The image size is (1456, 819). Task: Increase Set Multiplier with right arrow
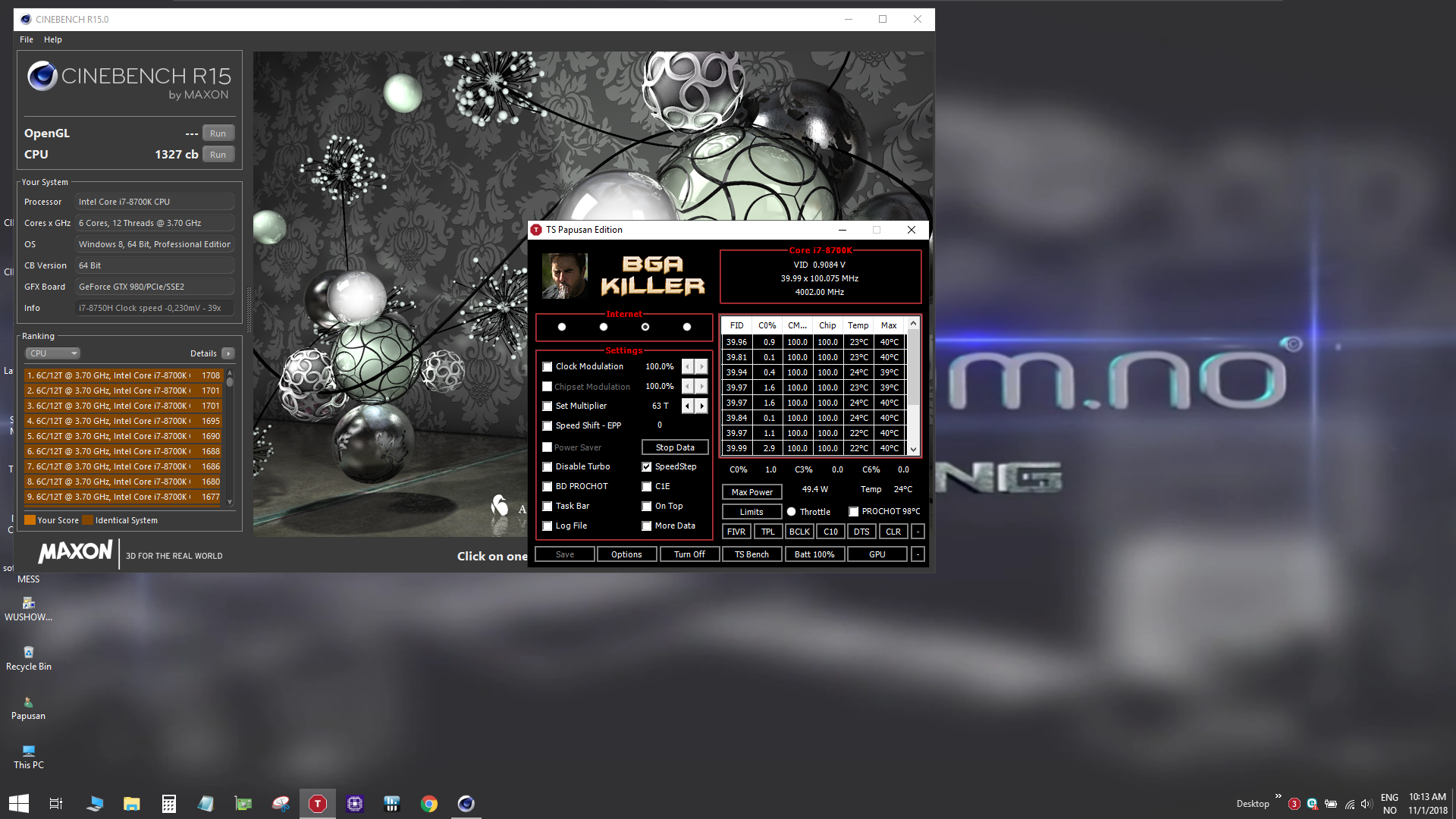702,406
